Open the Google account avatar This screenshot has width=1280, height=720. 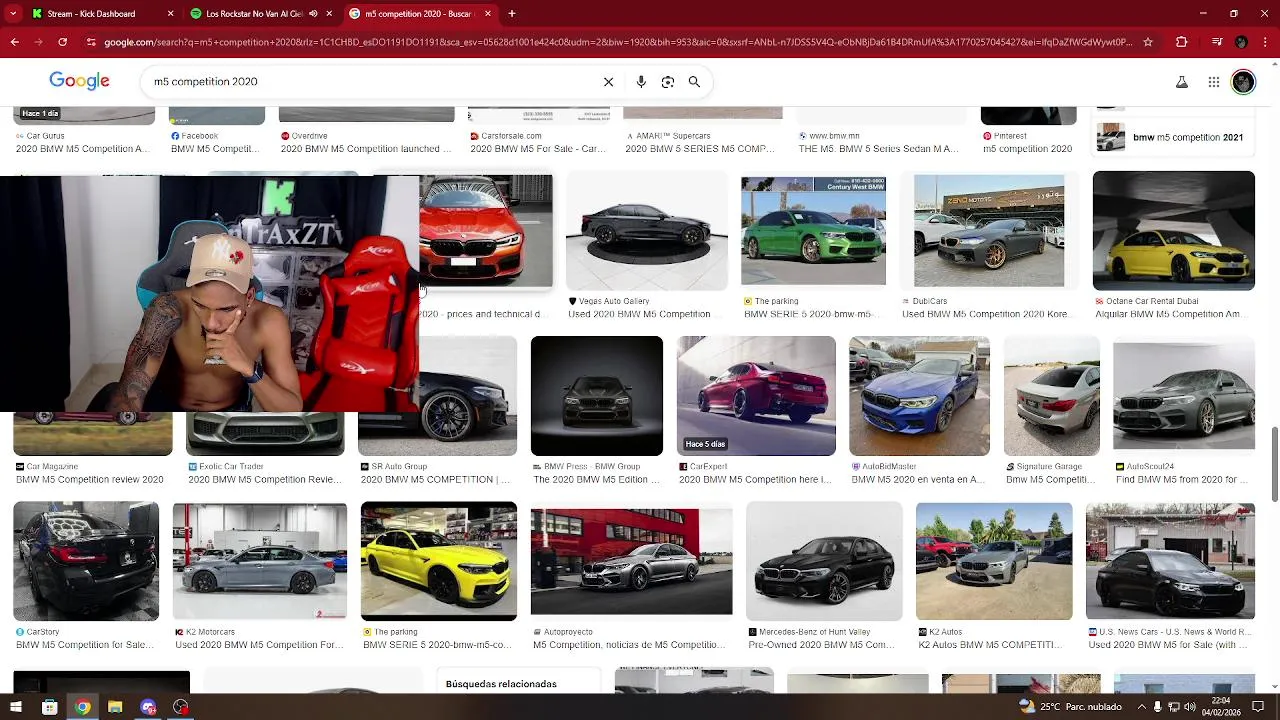(x=1243, y=82)
